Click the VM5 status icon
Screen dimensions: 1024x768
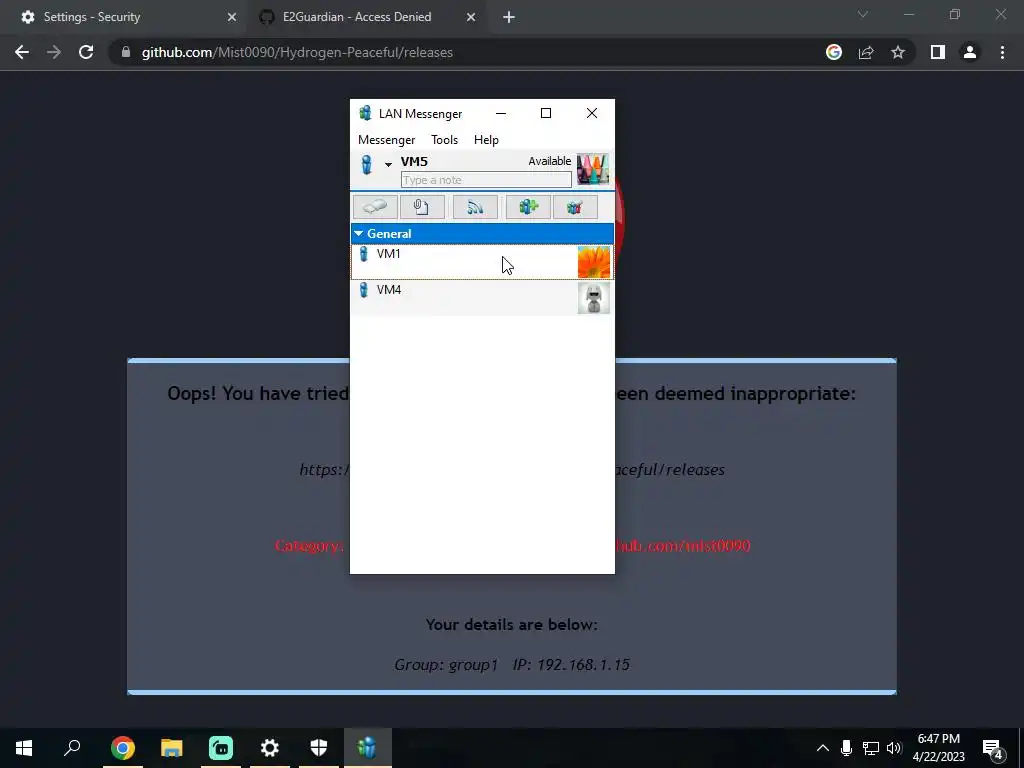coord(367,165)
